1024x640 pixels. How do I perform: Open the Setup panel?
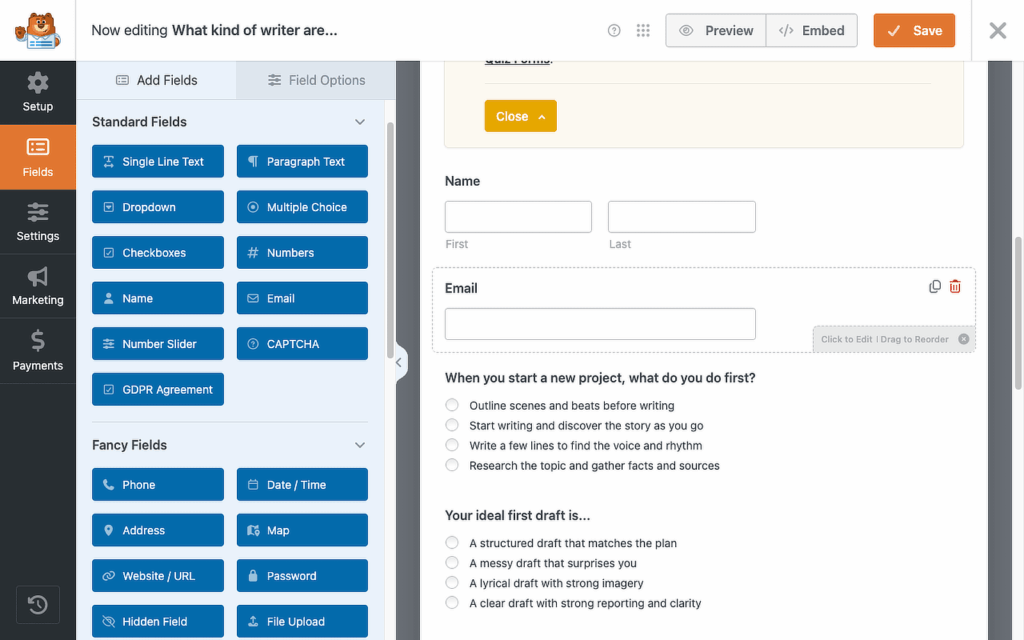click(38, 93)
